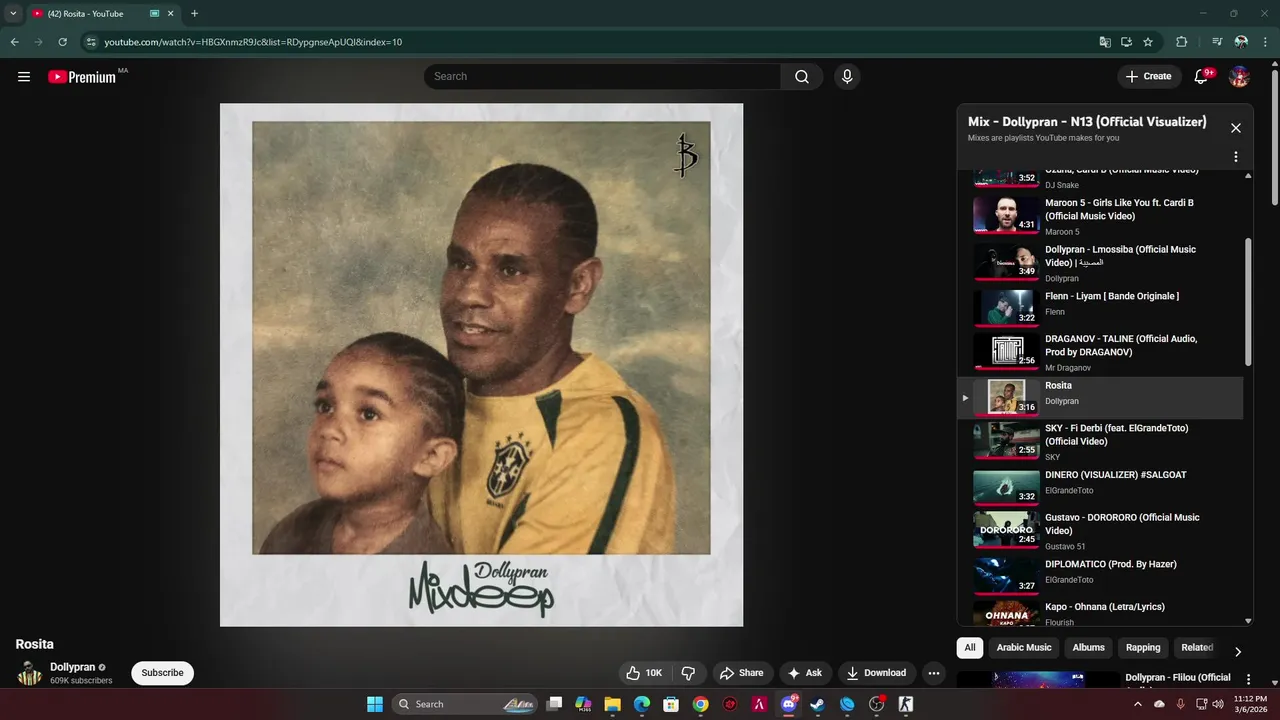Share the Rosita video

[x=742, y=673]
